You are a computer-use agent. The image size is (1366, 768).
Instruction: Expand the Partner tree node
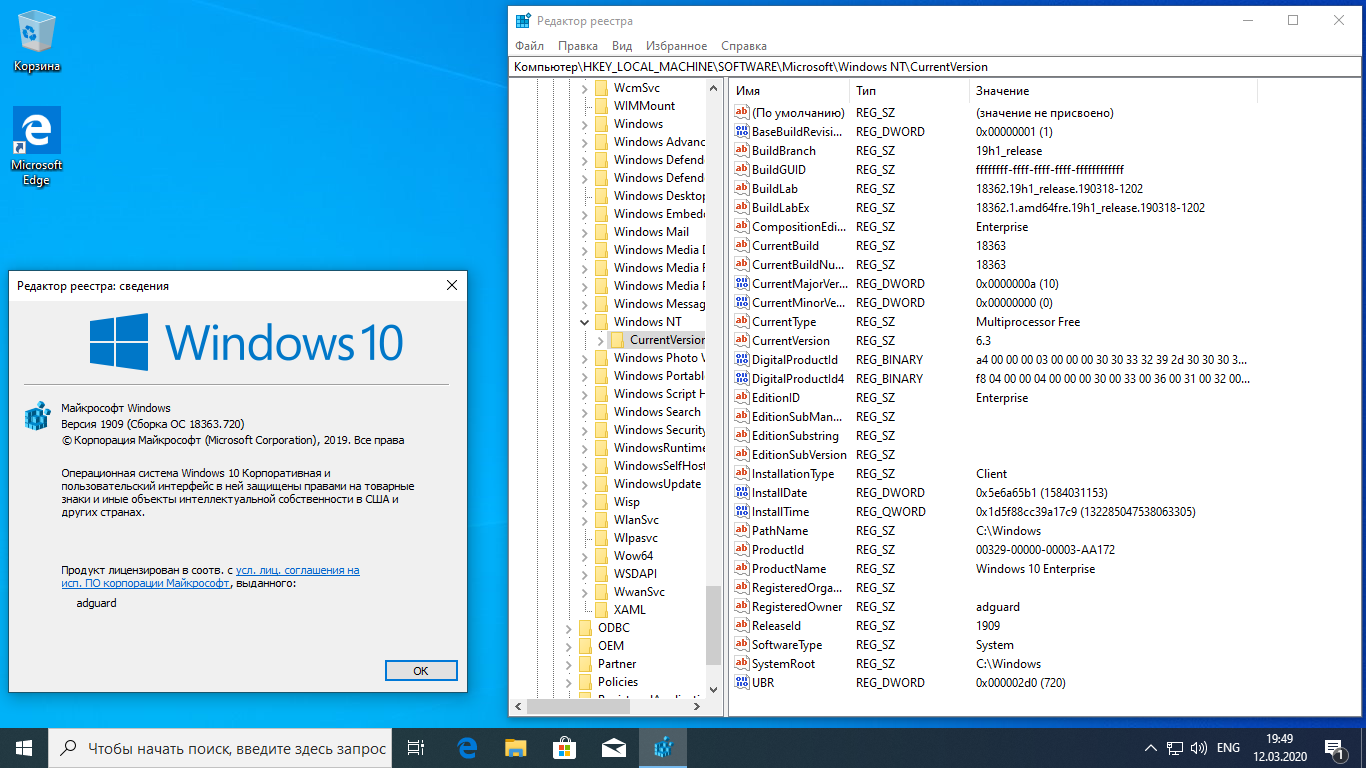569,664
